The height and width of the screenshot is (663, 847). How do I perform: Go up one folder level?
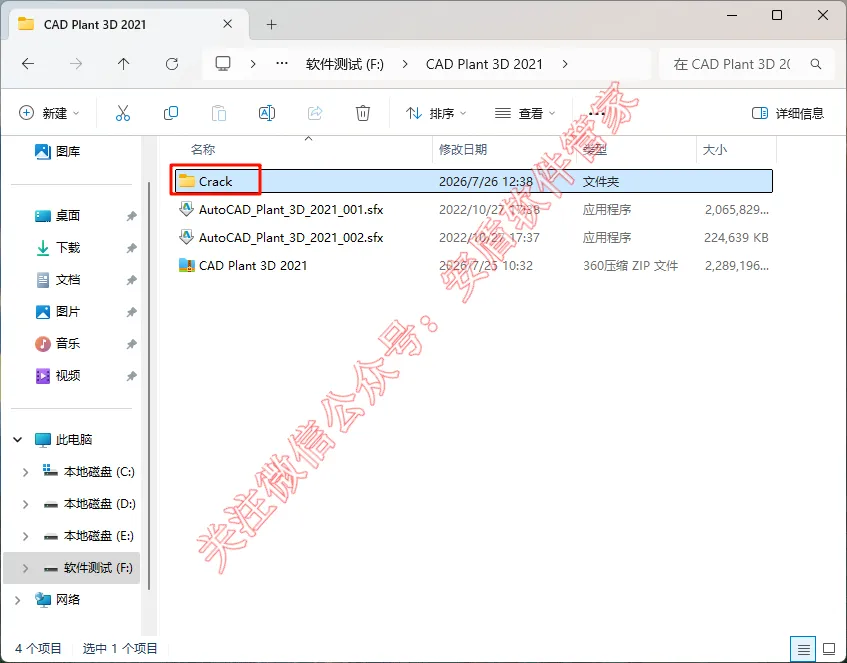click(124, 64)
